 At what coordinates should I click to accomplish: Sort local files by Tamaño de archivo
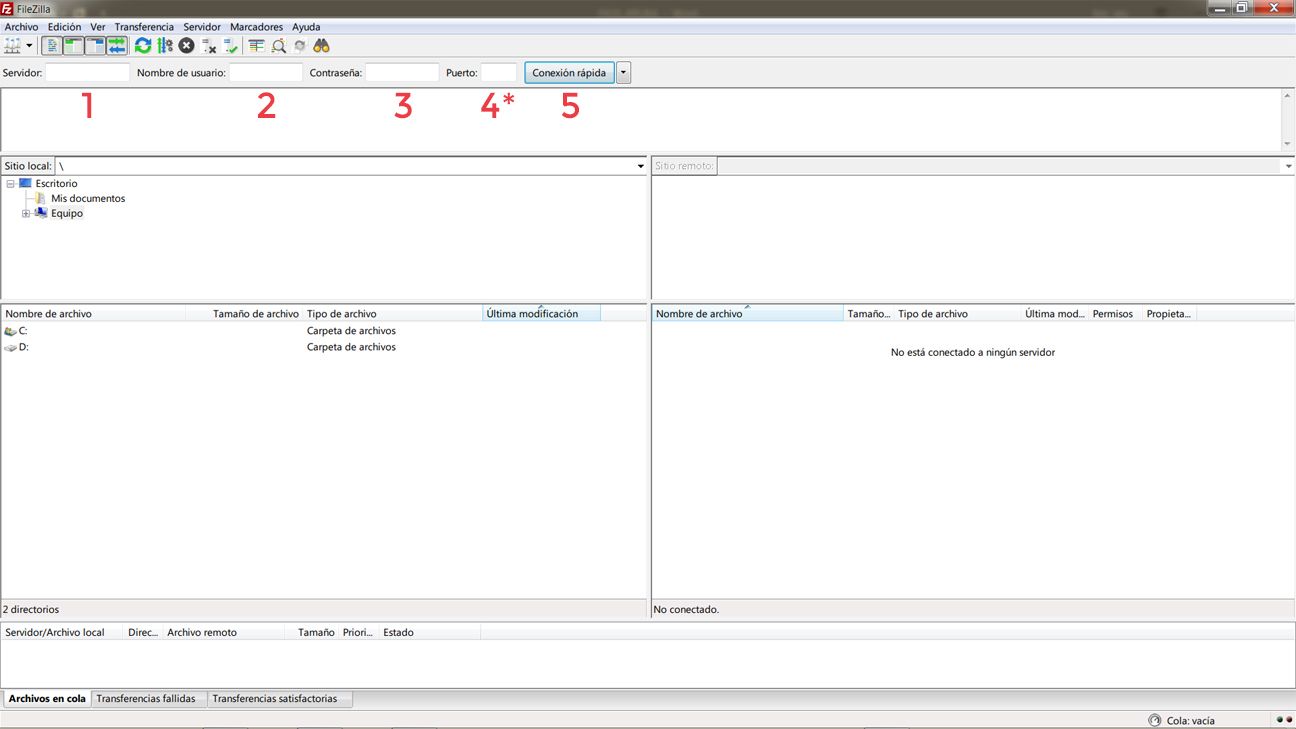[245, 314]
